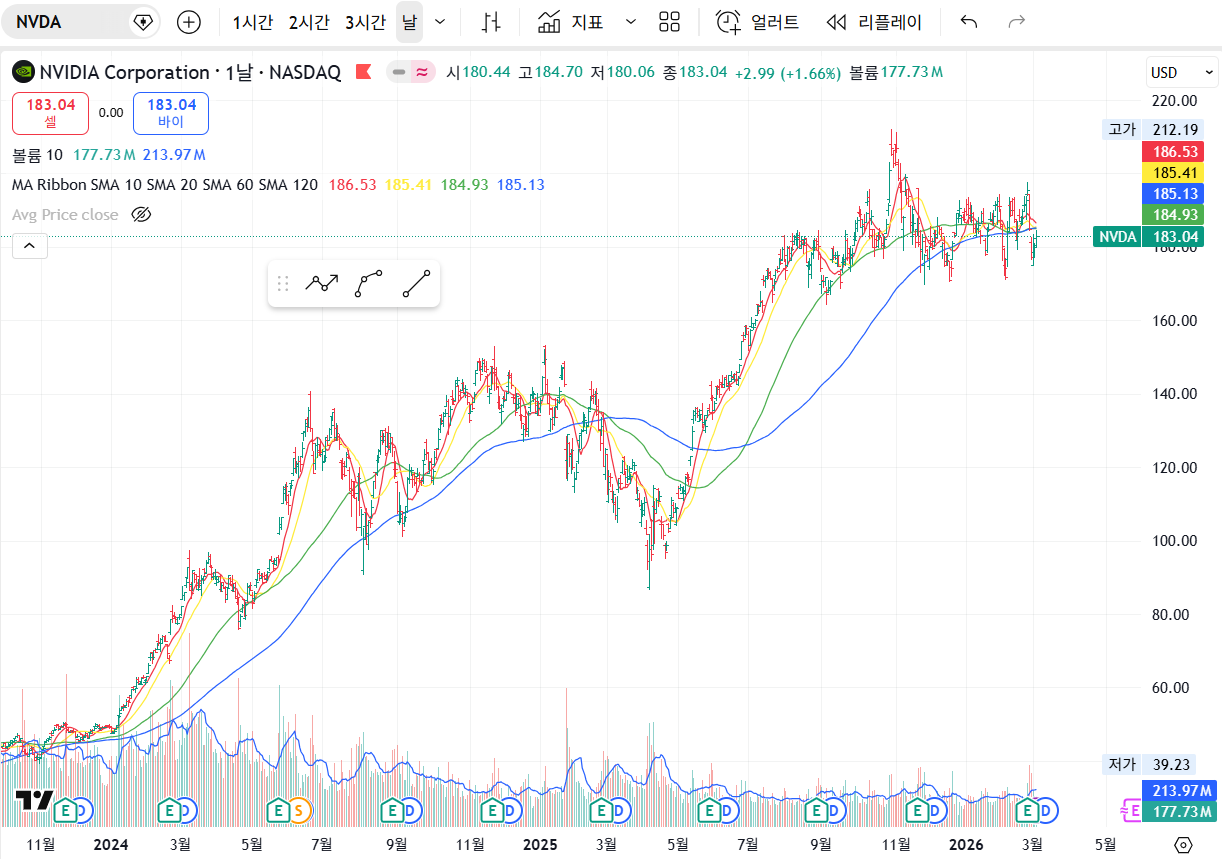Click the 2026 label on the time axis
This screenshot has height=859, width=1222.
pos(966,844)
